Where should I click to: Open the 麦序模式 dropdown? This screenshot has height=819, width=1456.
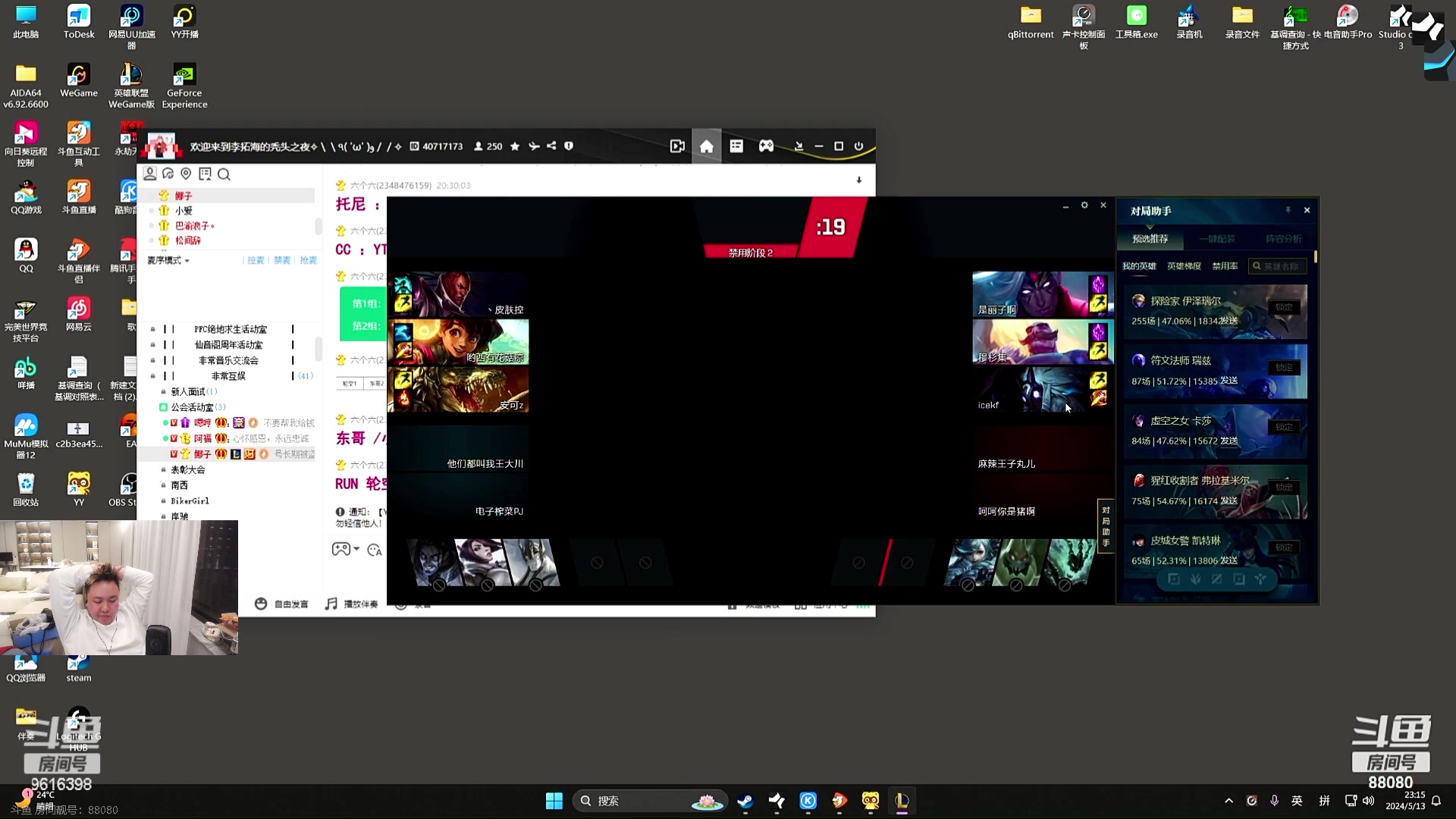pyautogui.click(x=168, y=261)
